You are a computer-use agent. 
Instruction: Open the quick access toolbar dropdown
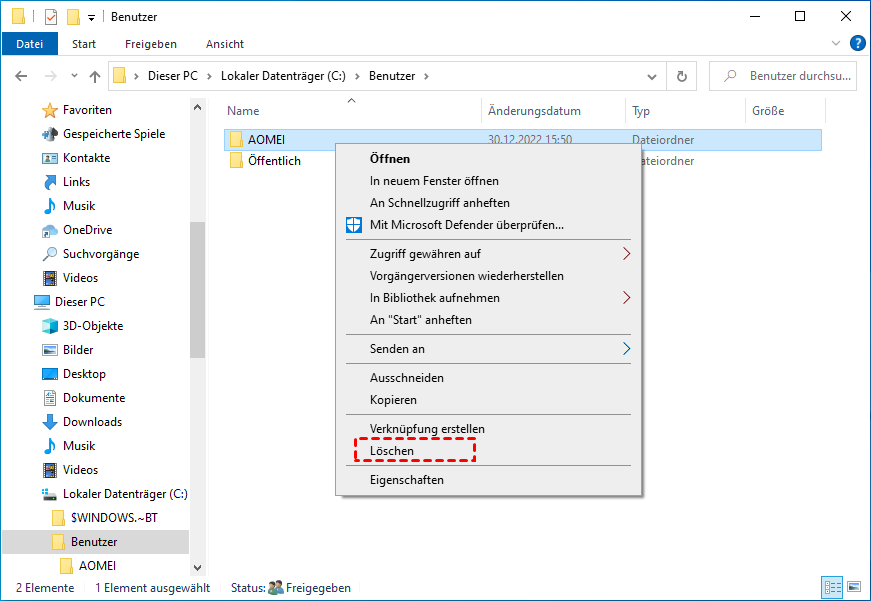(x=91, y=18)
